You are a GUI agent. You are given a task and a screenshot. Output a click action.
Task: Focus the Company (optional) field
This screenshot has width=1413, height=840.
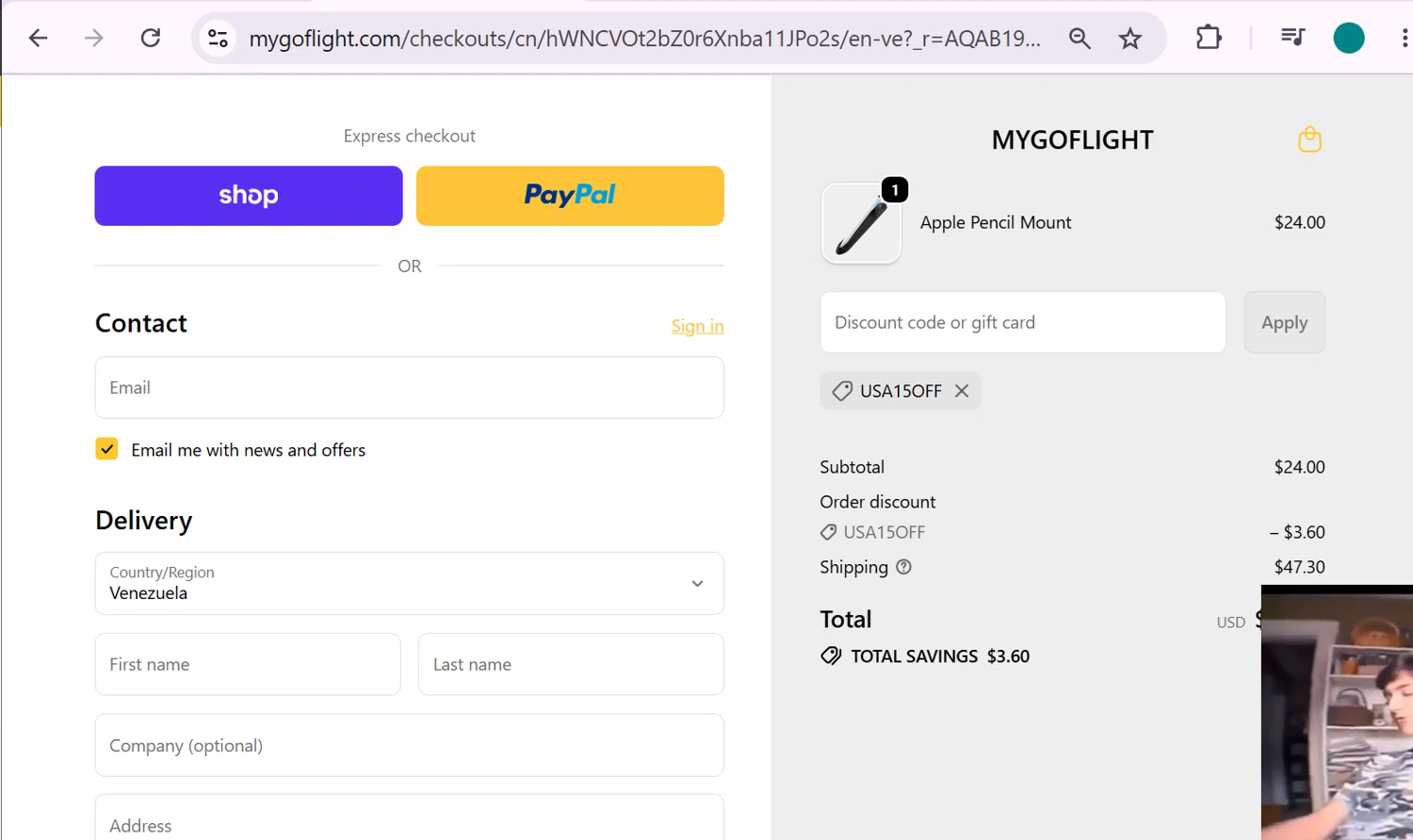(409, 745)
